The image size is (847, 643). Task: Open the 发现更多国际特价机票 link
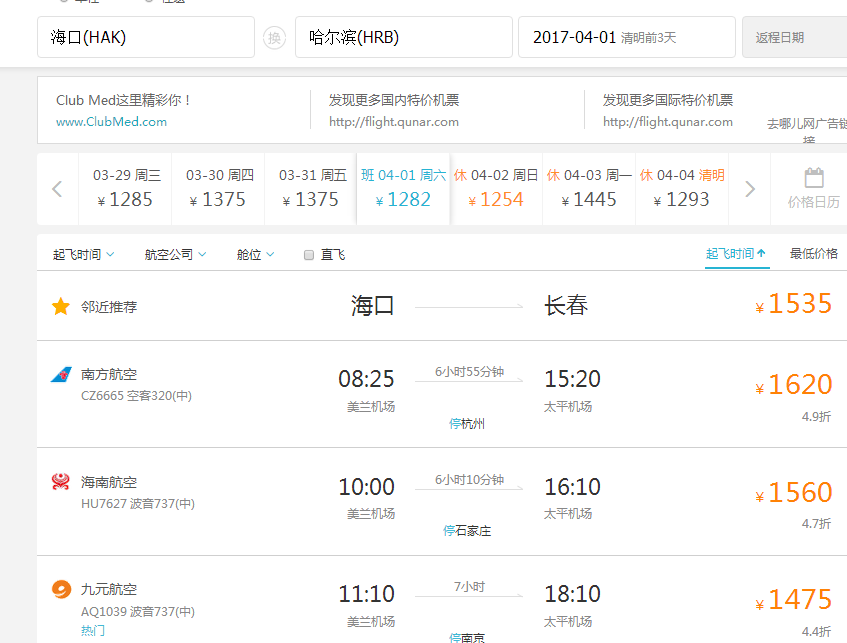668,100
